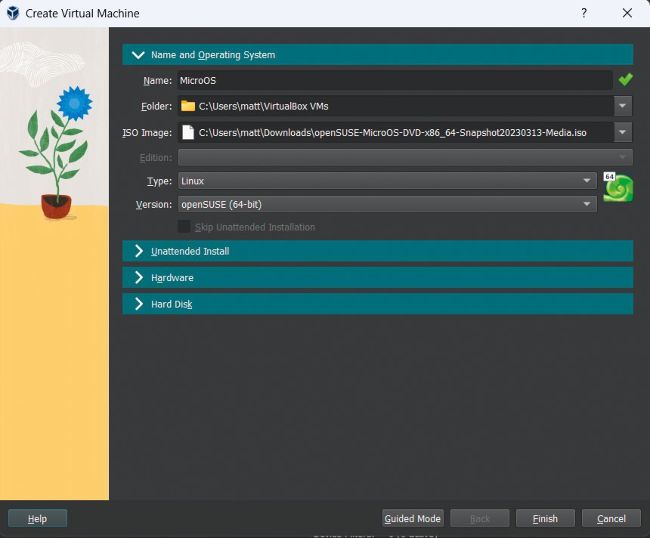Viewport: 650px width, 538px height.
Task: Switch to Guided Mode
Action: [413, 518]
